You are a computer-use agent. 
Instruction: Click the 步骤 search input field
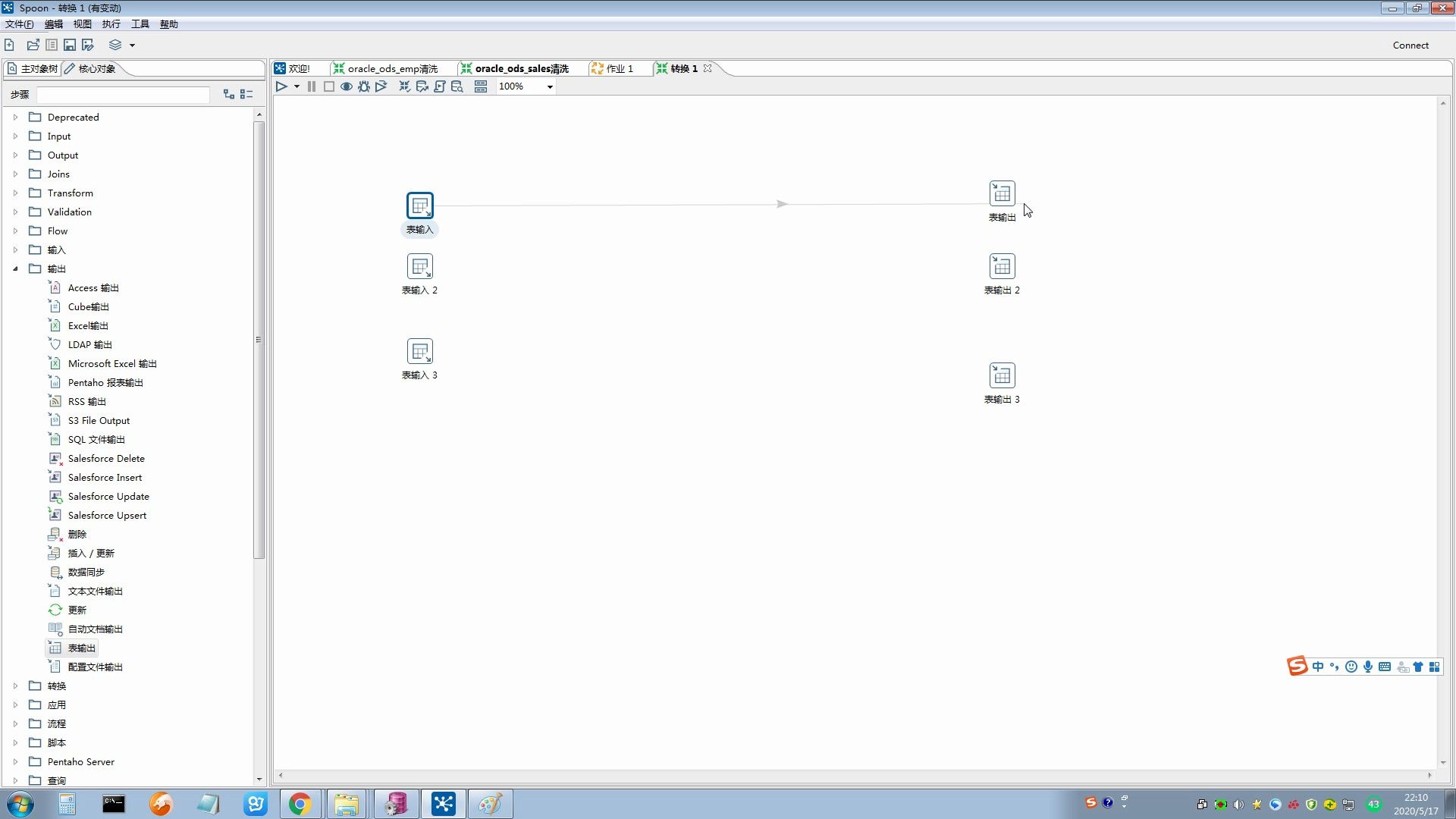(x=123, y=95)
